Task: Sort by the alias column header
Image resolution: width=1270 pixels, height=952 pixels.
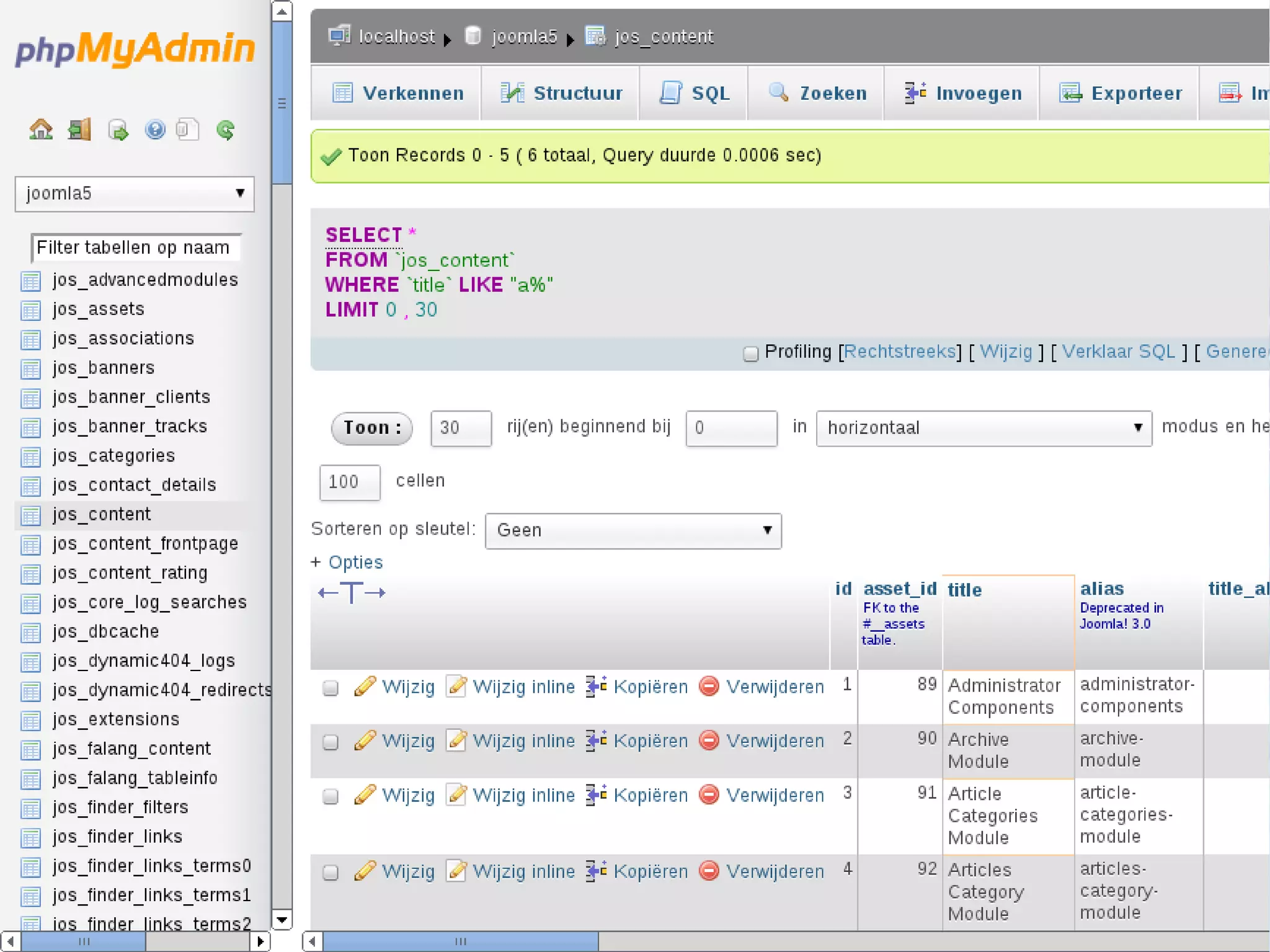Action: point(1102,589)
